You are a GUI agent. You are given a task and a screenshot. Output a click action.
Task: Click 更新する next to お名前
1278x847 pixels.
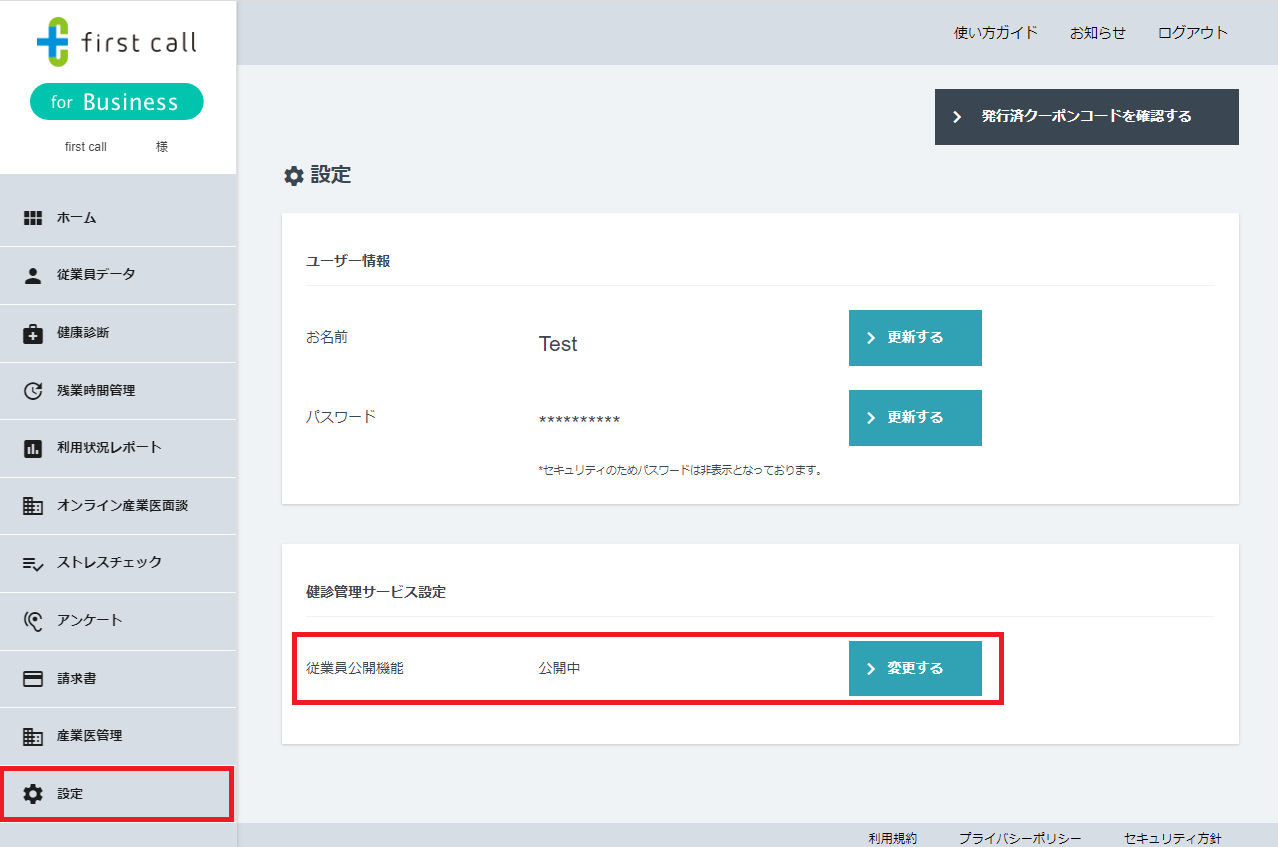click(x=914, y=337)
